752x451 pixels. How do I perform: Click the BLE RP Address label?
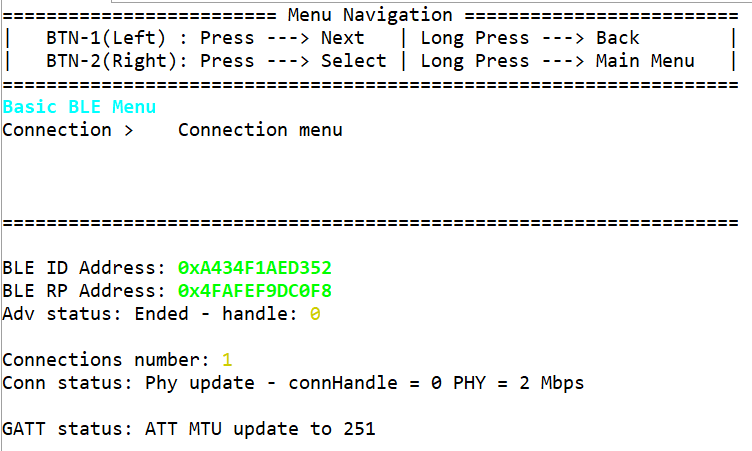point(84,291)
